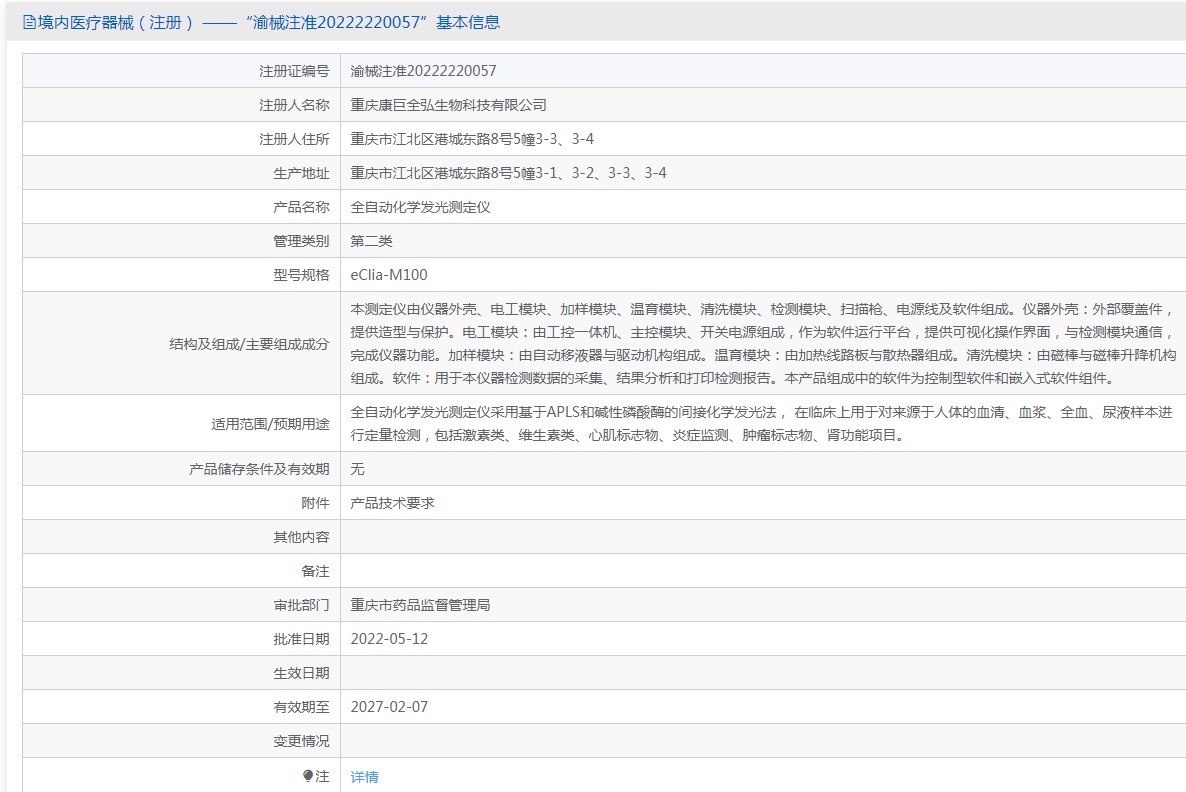Click the 产品名称 label cell
Viewport: 1186px width, 792px height.
click(182, 207)
